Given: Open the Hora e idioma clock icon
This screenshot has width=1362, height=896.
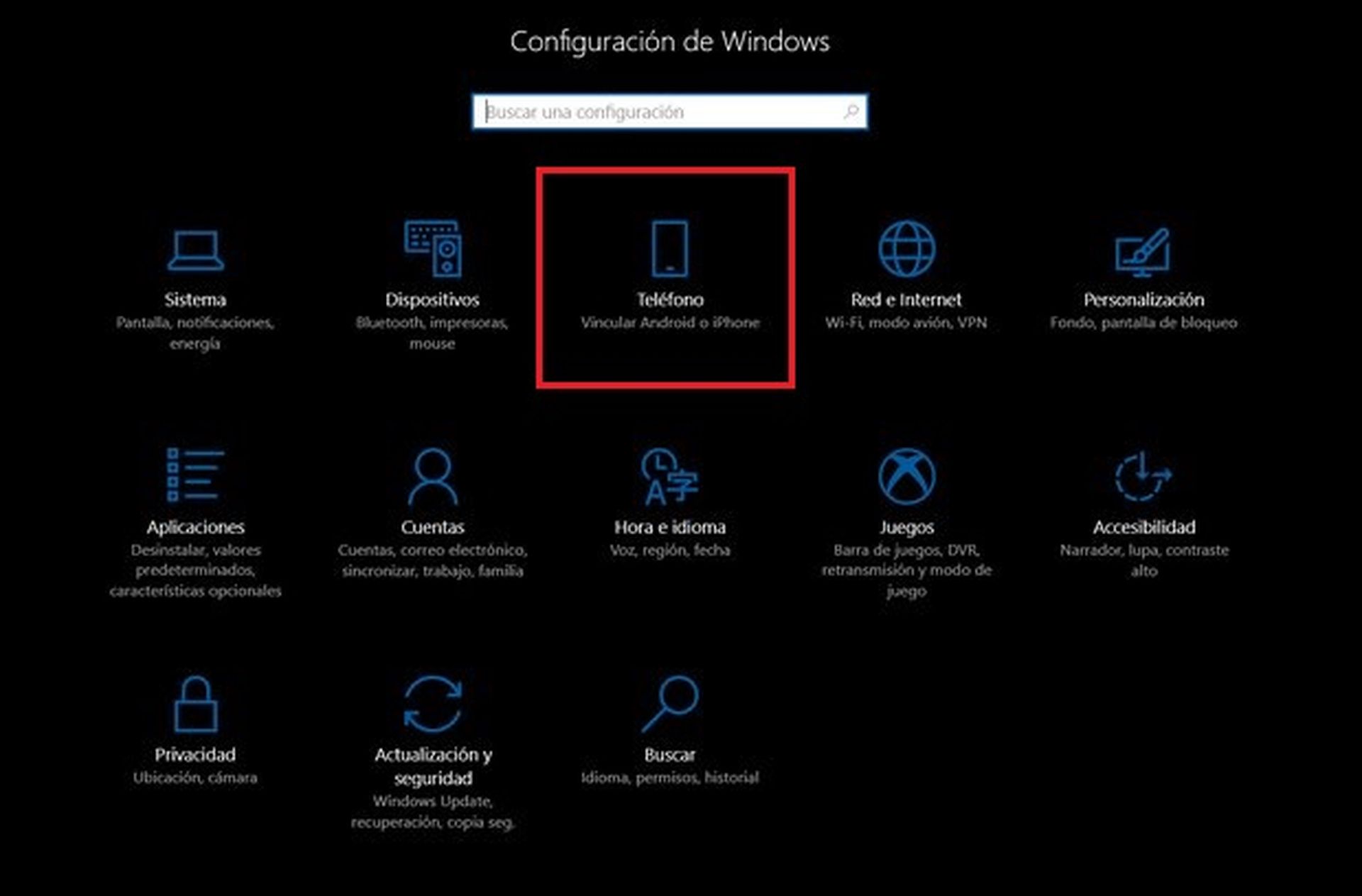Looking at the screenshot, I should pyautogui.click(x=670, y=476).
